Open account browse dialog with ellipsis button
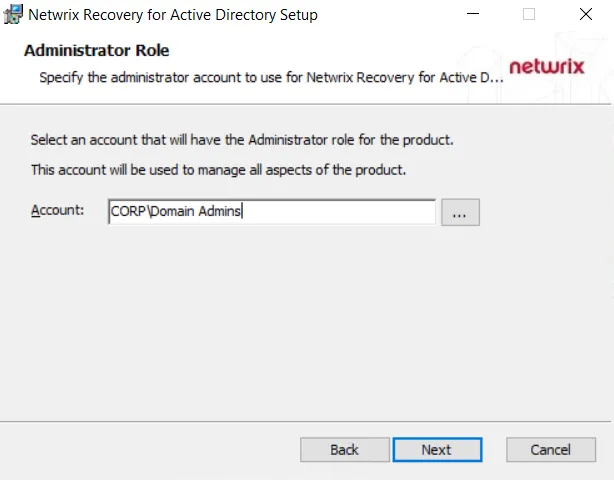Viewport: 614px width, 480px height. [460, 212]
